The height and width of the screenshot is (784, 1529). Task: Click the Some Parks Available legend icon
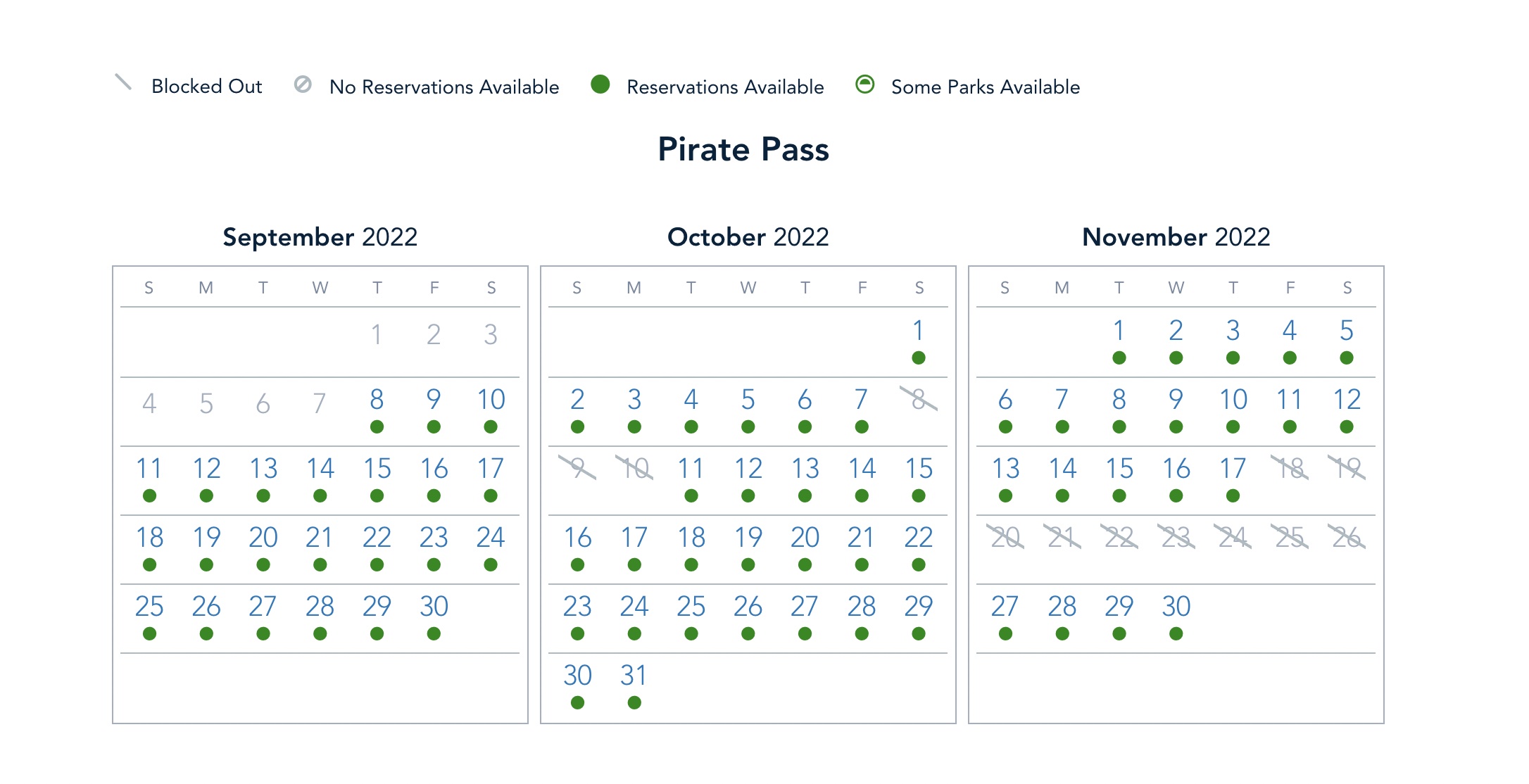864,84
